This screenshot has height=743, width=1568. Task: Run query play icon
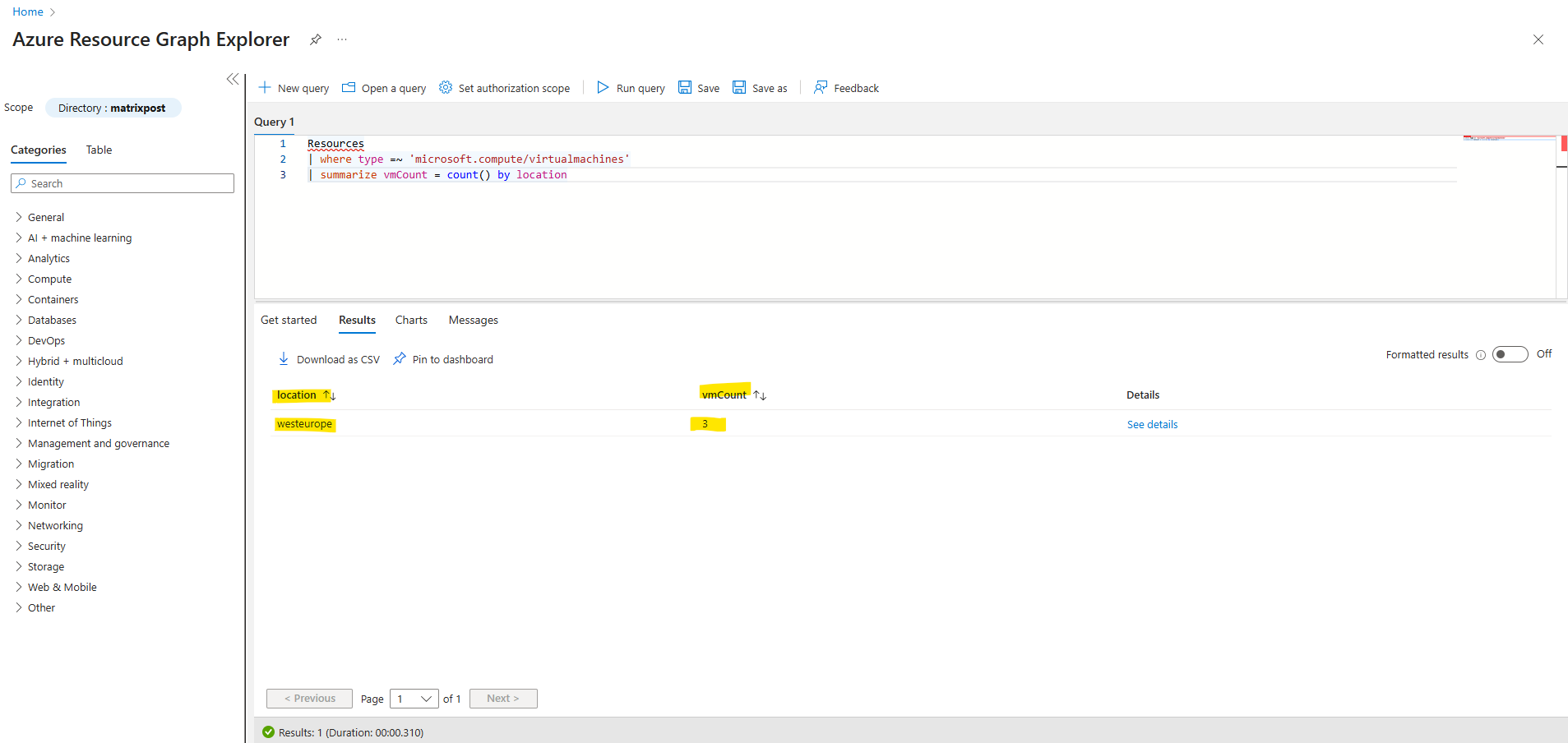(603, 87)
